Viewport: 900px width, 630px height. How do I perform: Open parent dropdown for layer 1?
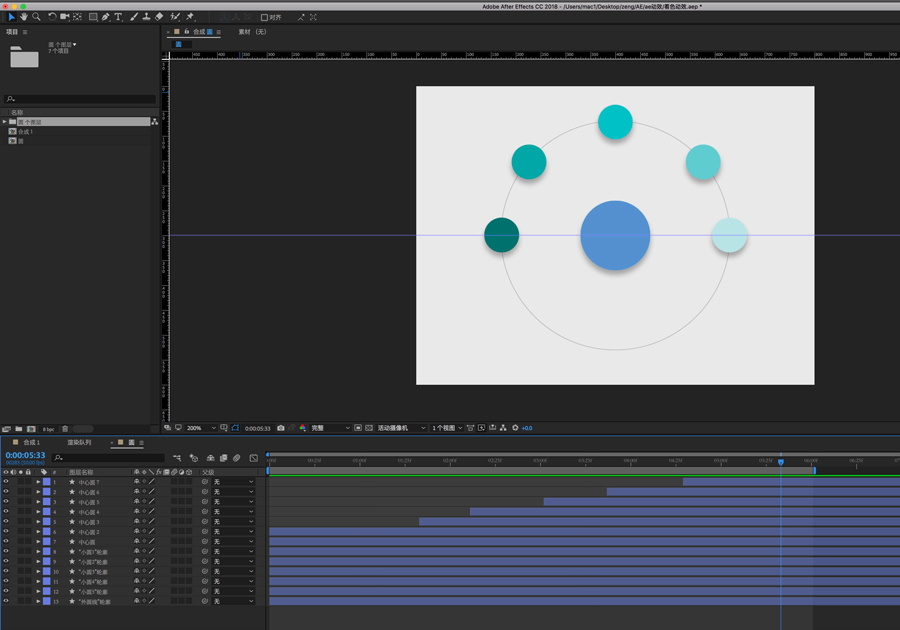(x=233, y=482)
